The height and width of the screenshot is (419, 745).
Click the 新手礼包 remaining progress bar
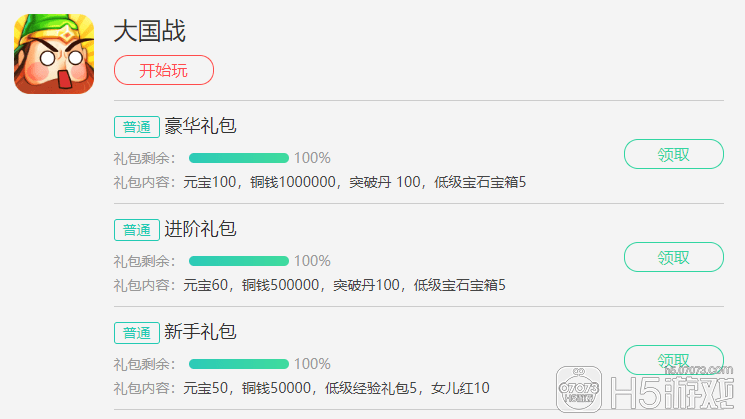point(239,364)
